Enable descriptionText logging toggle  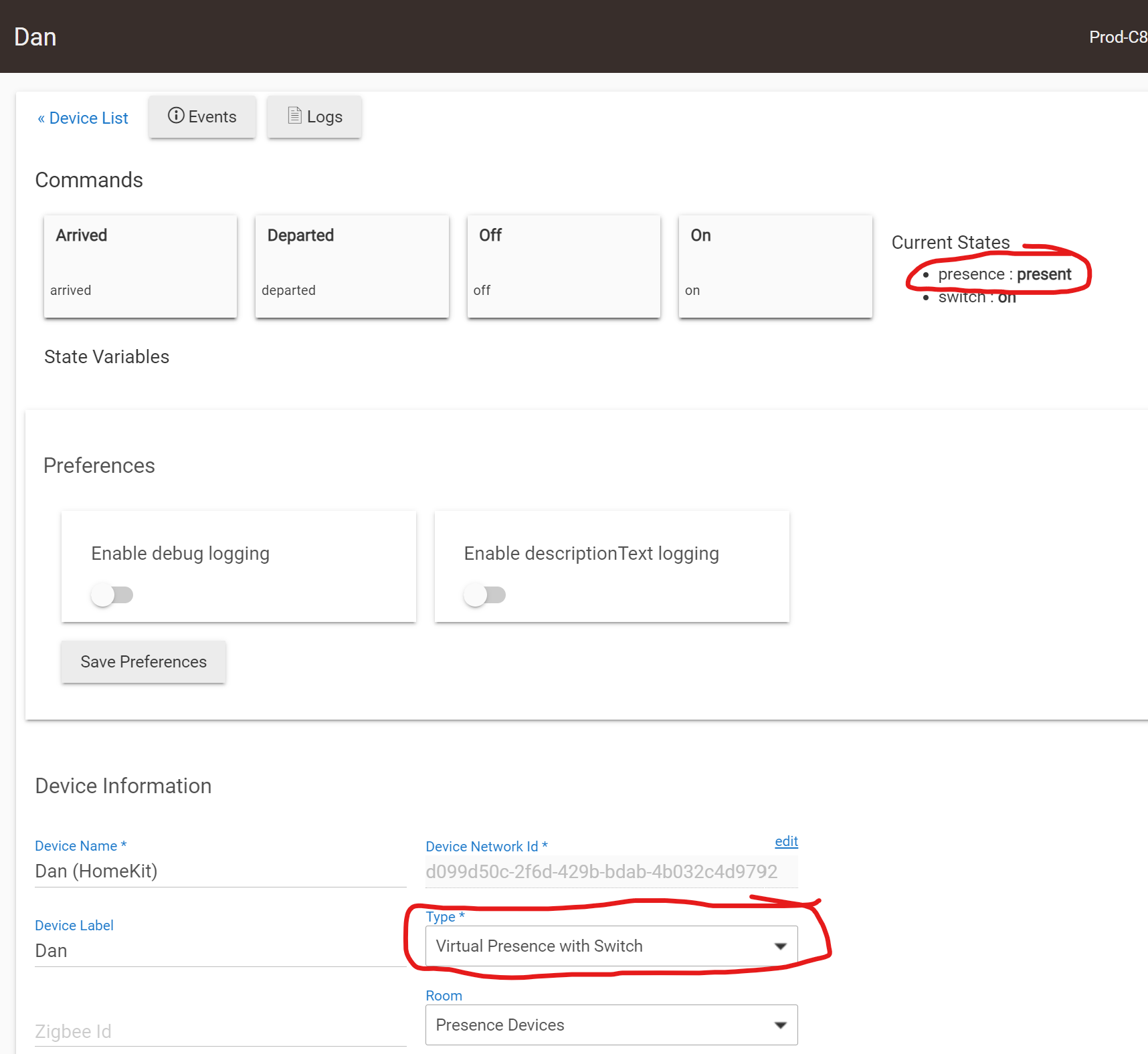[484, 595]
